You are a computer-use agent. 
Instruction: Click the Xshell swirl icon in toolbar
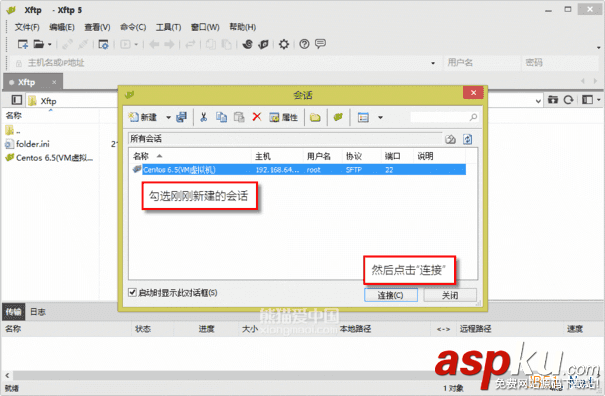tap(248, 44)
